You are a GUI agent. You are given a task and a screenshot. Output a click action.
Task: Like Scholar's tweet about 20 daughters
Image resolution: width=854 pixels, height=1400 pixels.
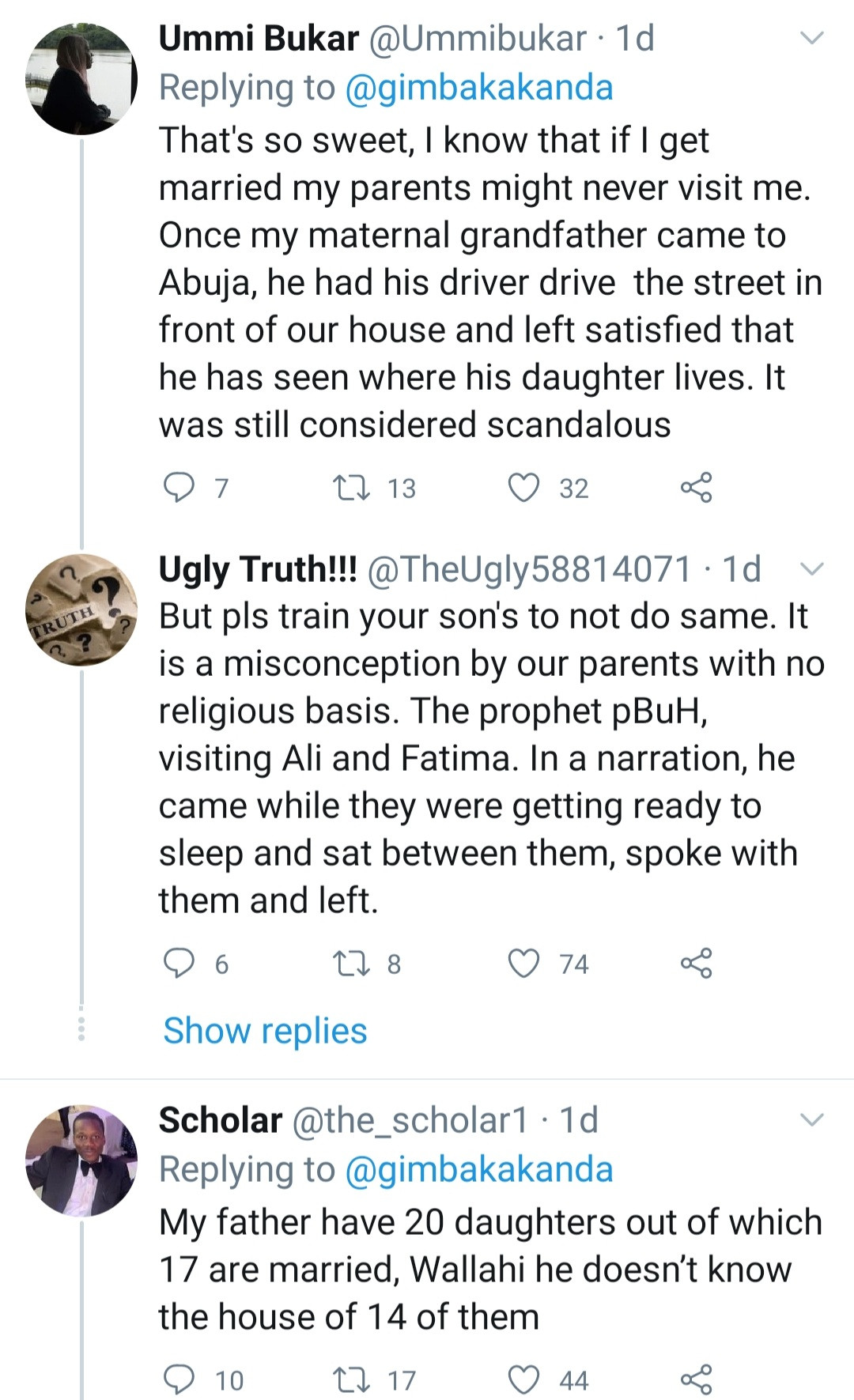523,1380
